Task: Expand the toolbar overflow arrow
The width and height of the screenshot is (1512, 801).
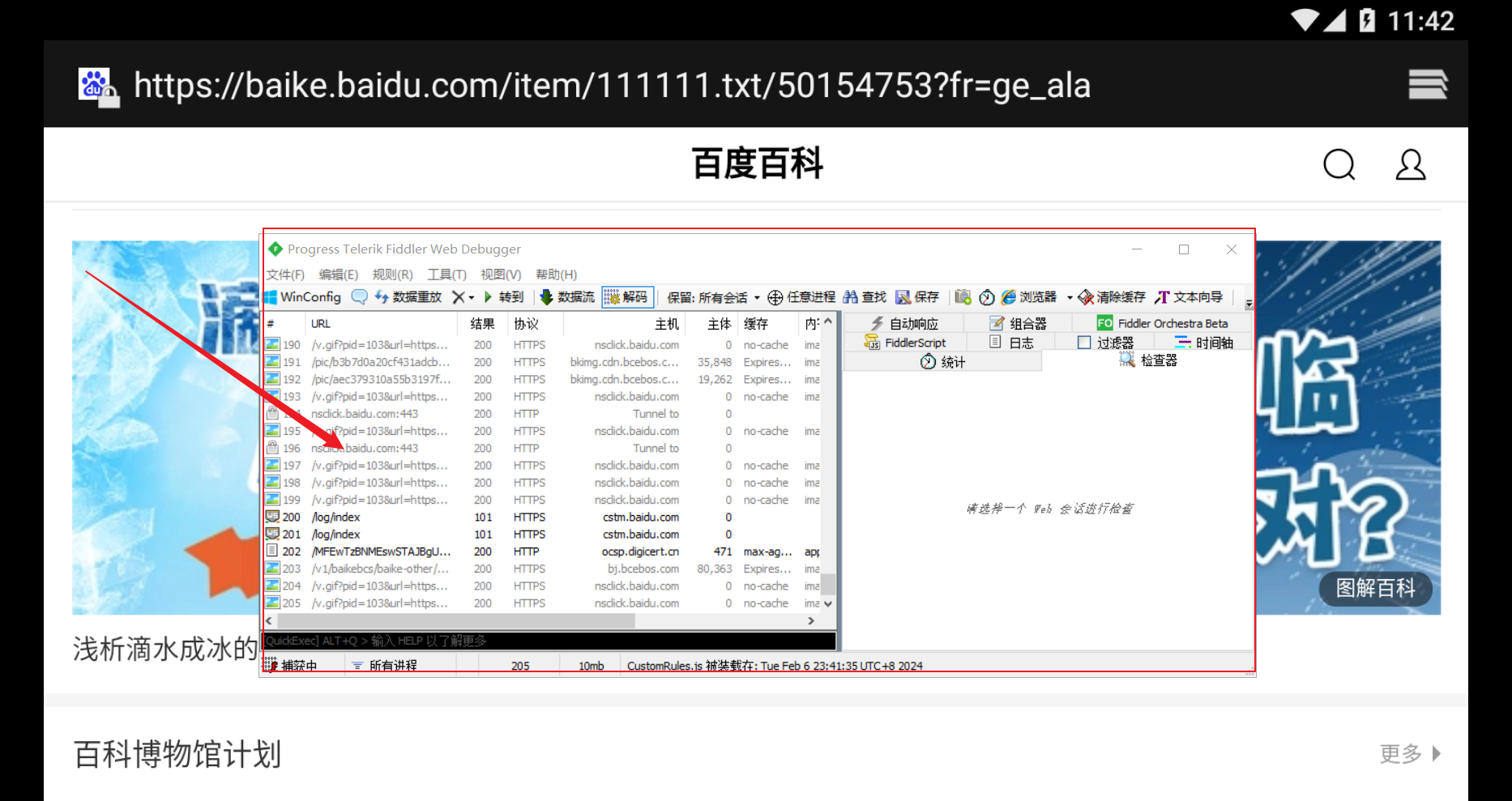Action: pyautogui.click(x=1249, y=304)
